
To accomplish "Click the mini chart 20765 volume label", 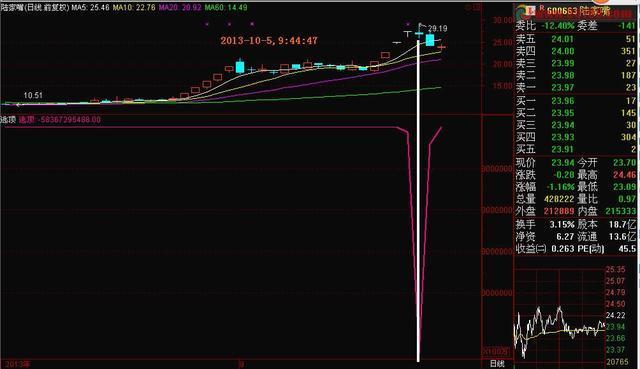I will pos(617,362).
